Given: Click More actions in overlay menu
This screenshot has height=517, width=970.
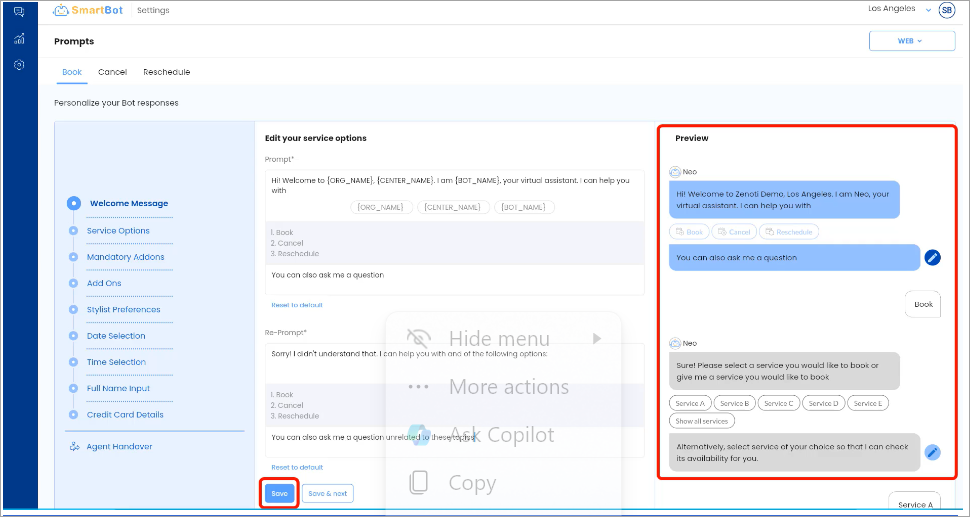Looking at the screenshot, I should coord(509,387).
